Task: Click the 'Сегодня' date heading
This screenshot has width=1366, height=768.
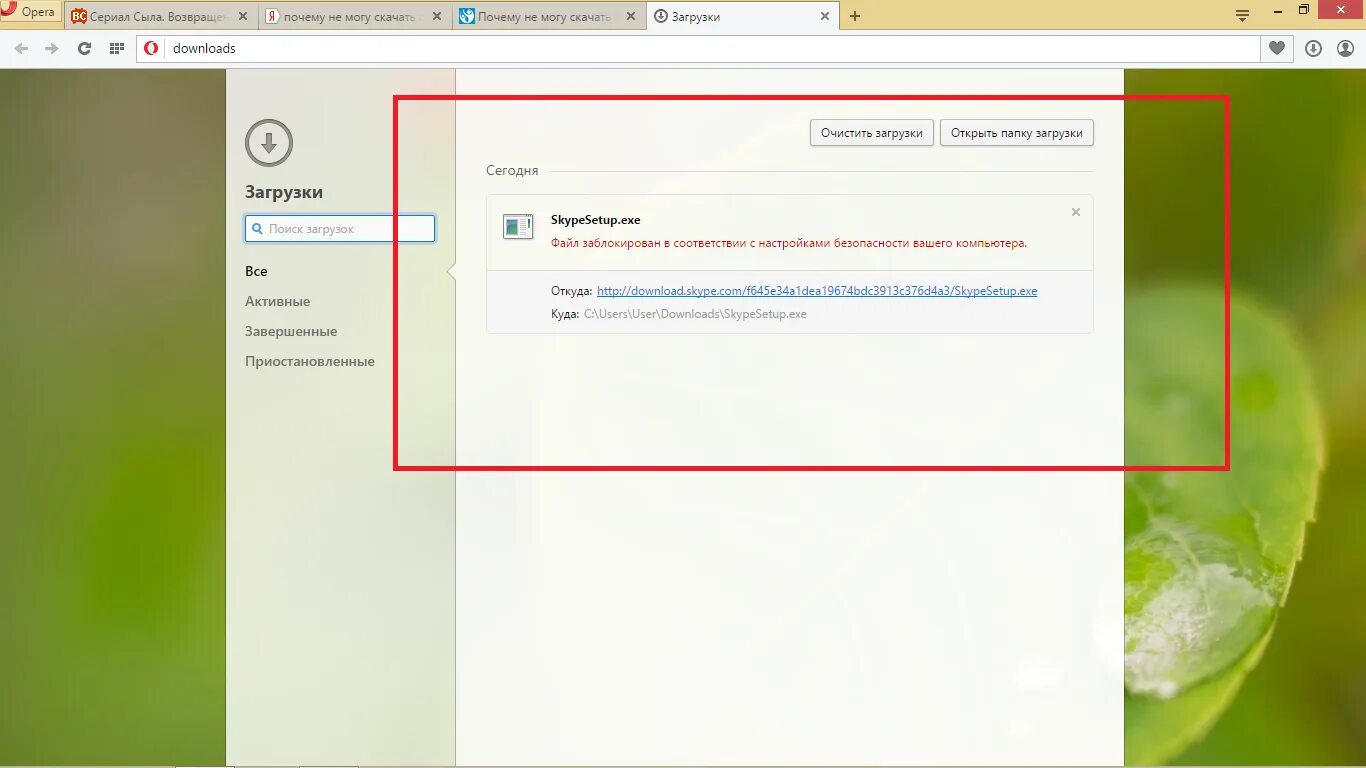Action: point(512,171)
